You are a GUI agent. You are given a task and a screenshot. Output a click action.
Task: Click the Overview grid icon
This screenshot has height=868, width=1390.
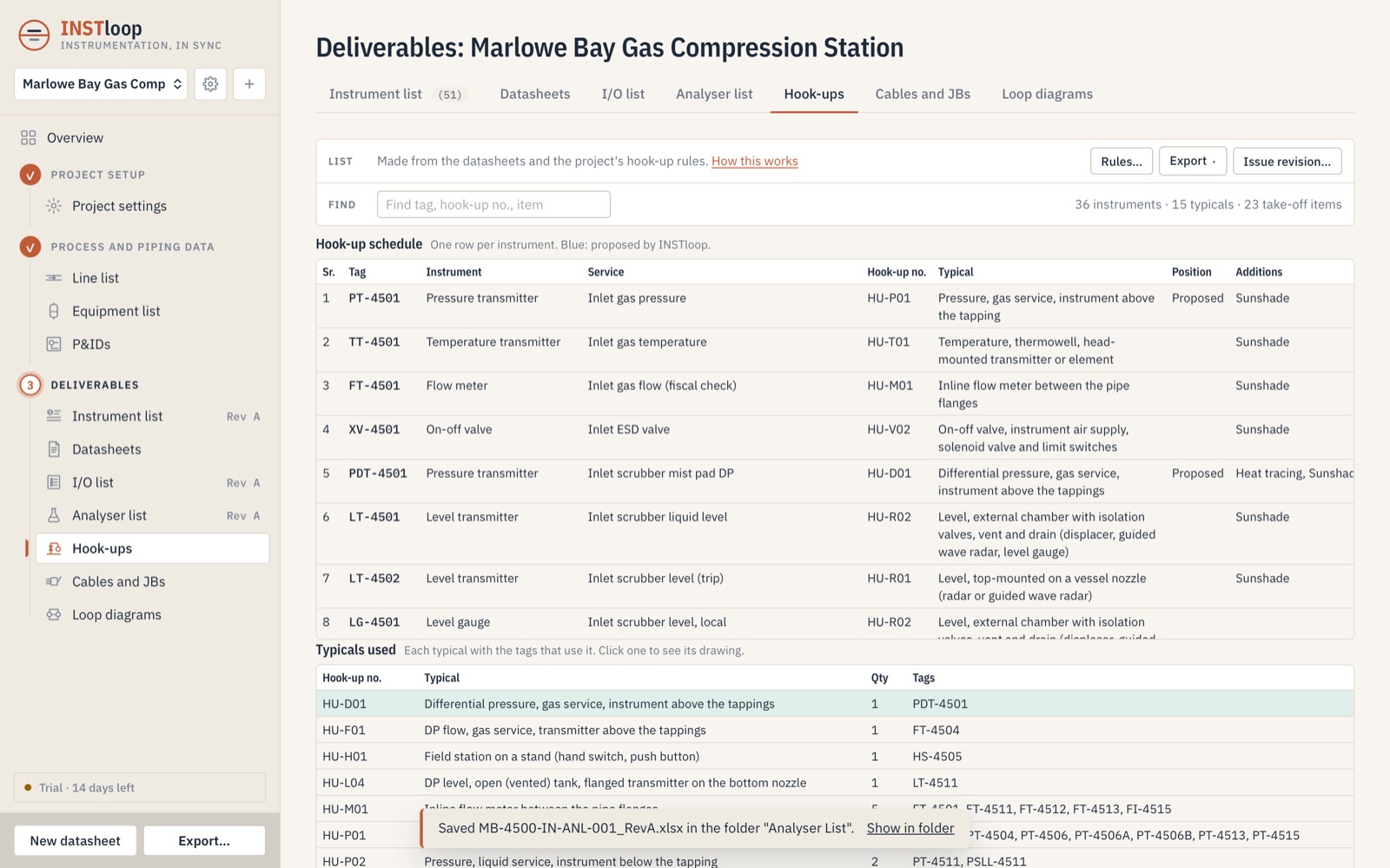(29, 138)
